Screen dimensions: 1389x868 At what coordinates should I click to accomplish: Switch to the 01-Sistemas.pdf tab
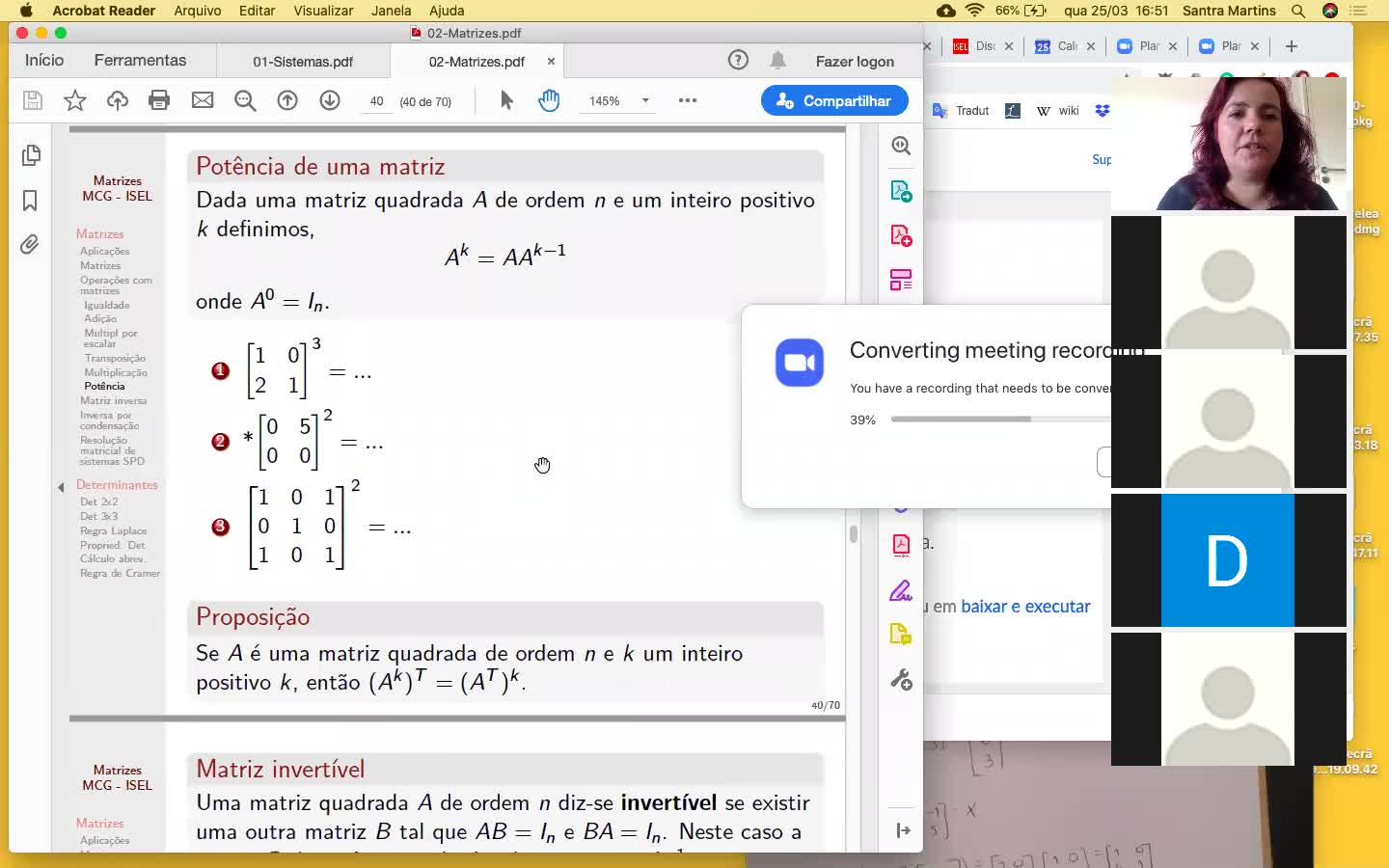pos(303,61)
